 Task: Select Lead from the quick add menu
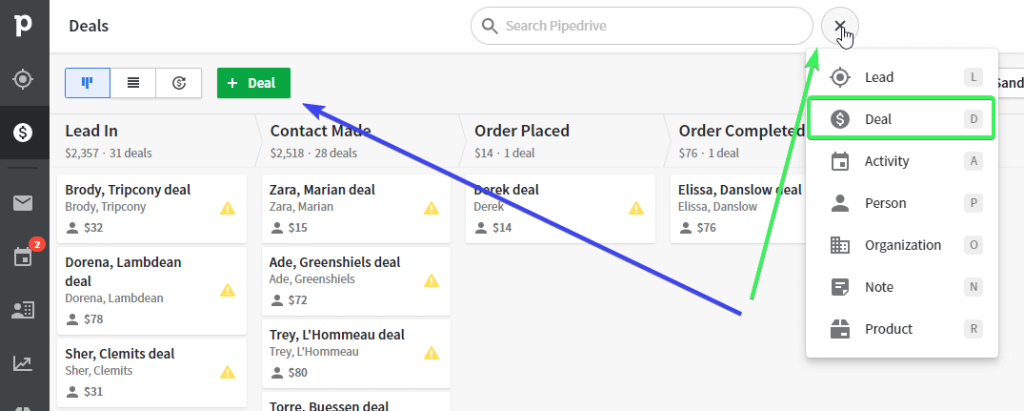tap(879, 77)
